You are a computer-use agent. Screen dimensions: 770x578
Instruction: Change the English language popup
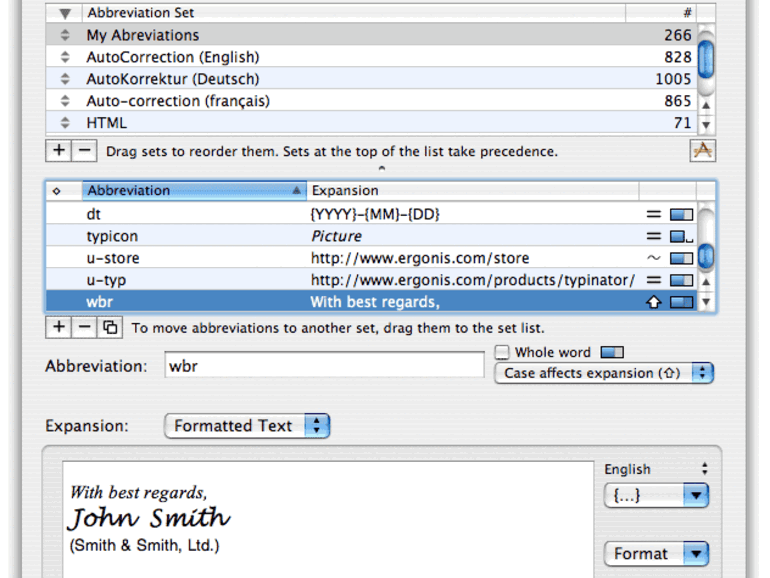[656, 469]
